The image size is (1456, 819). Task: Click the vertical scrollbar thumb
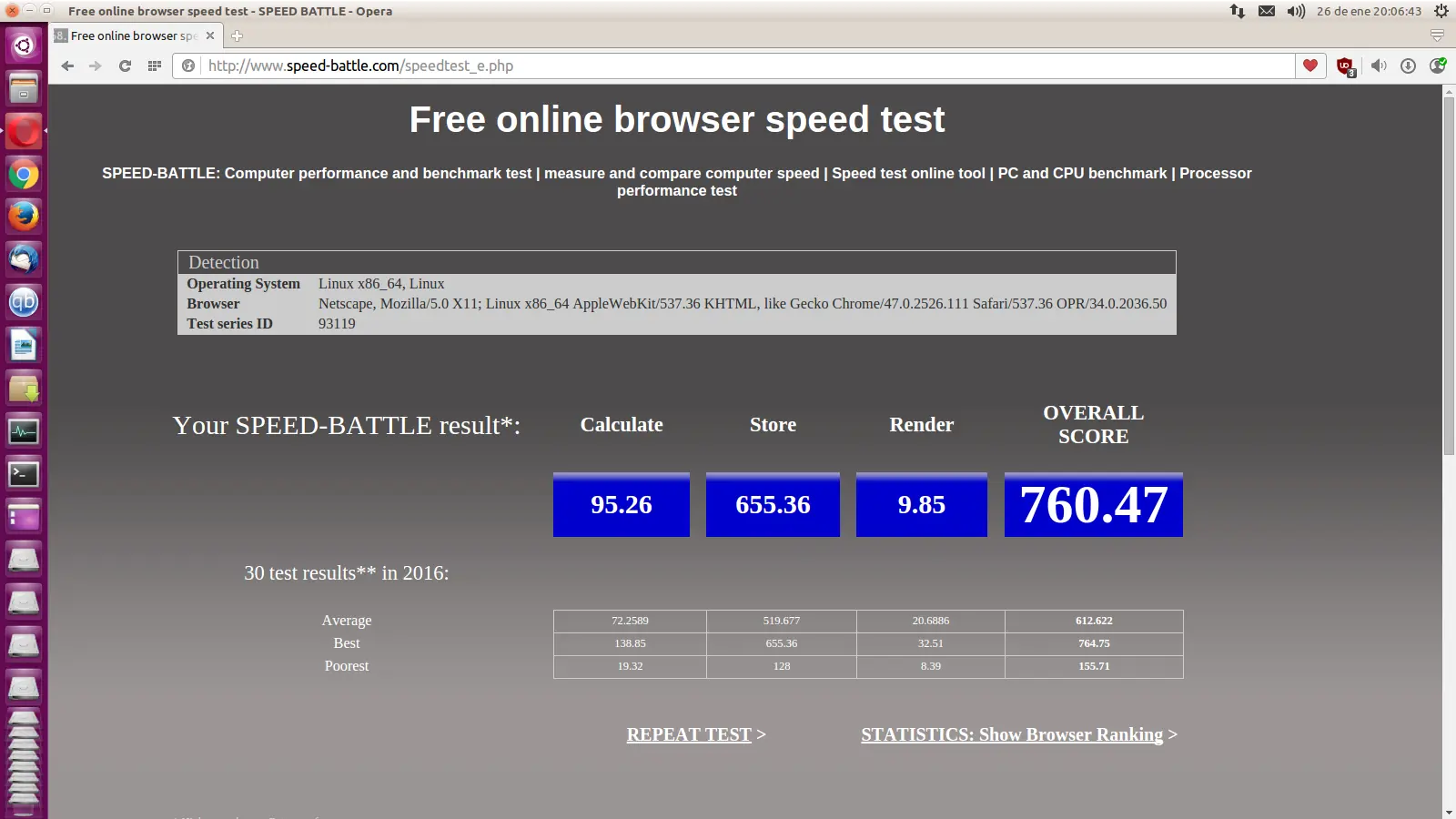click(x=1449, y=276)
